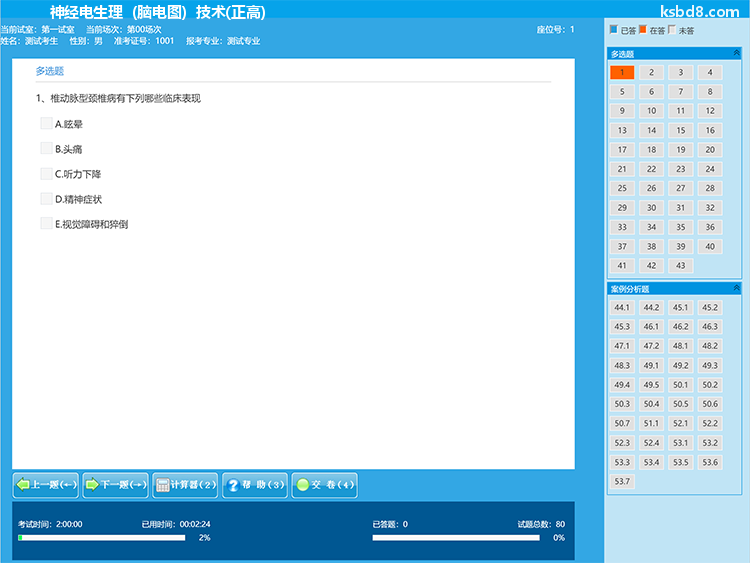
Task: Jump to question 40
Action: click(x=710, y=246)
